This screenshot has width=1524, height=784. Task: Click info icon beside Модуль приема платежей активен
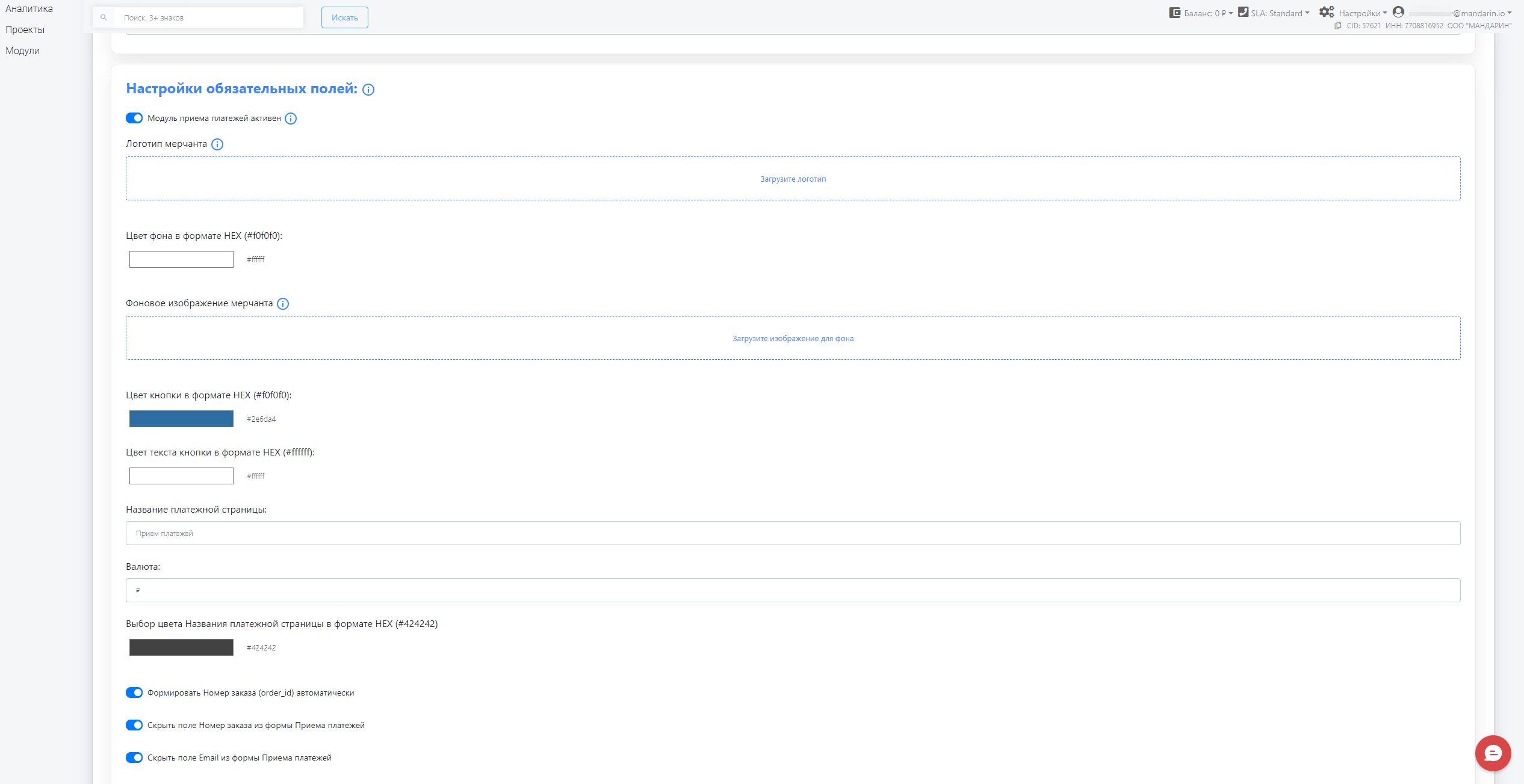pyautogui.click(x=291, y=119)
